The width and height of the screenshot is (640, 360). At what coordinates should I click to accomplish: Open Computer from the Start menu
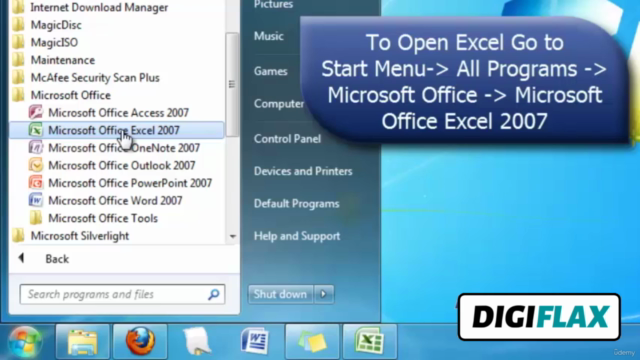pyautogui.click(x=279, y=104)
